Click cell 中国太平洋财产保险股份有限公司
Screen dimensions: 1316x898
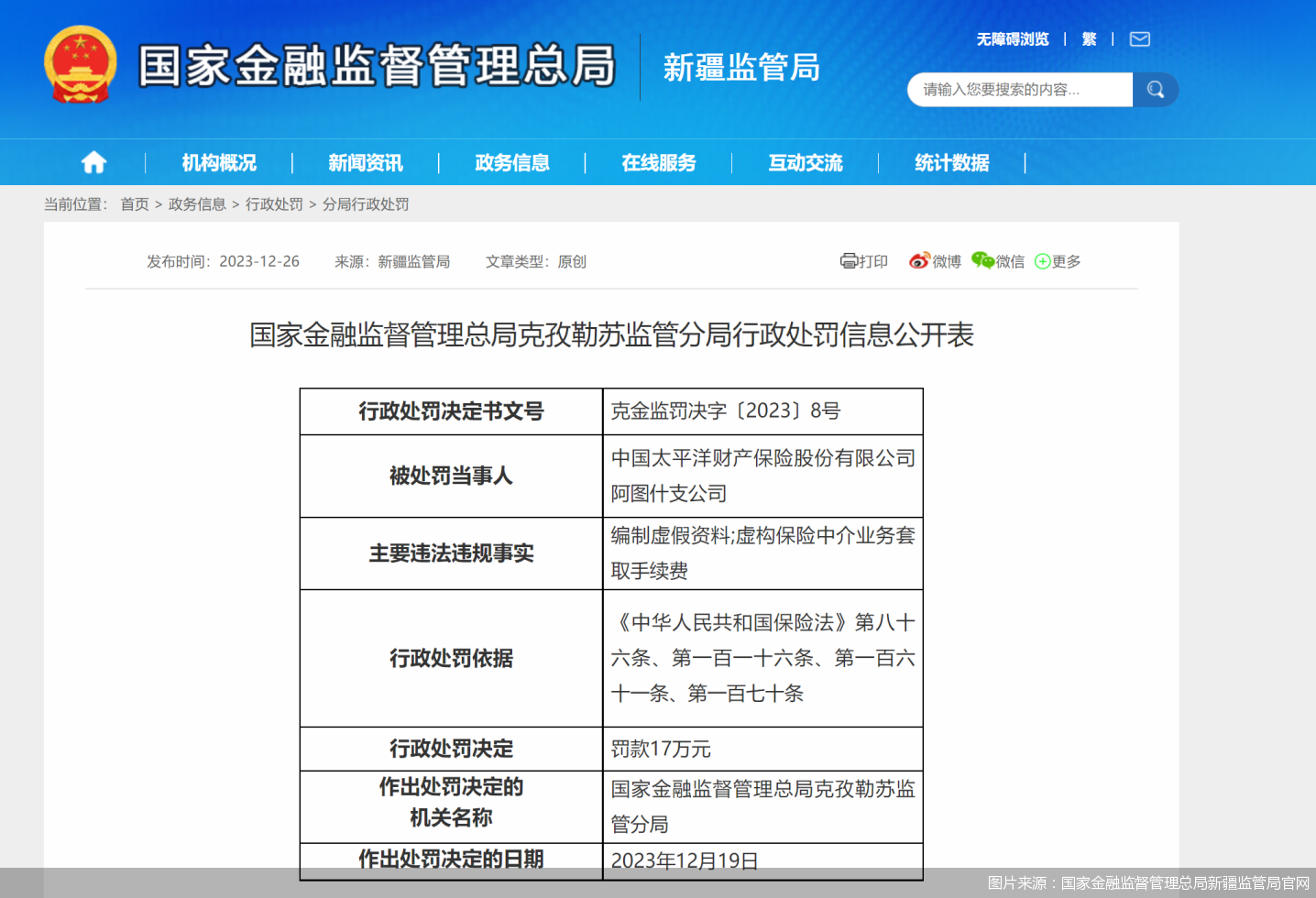762,476
